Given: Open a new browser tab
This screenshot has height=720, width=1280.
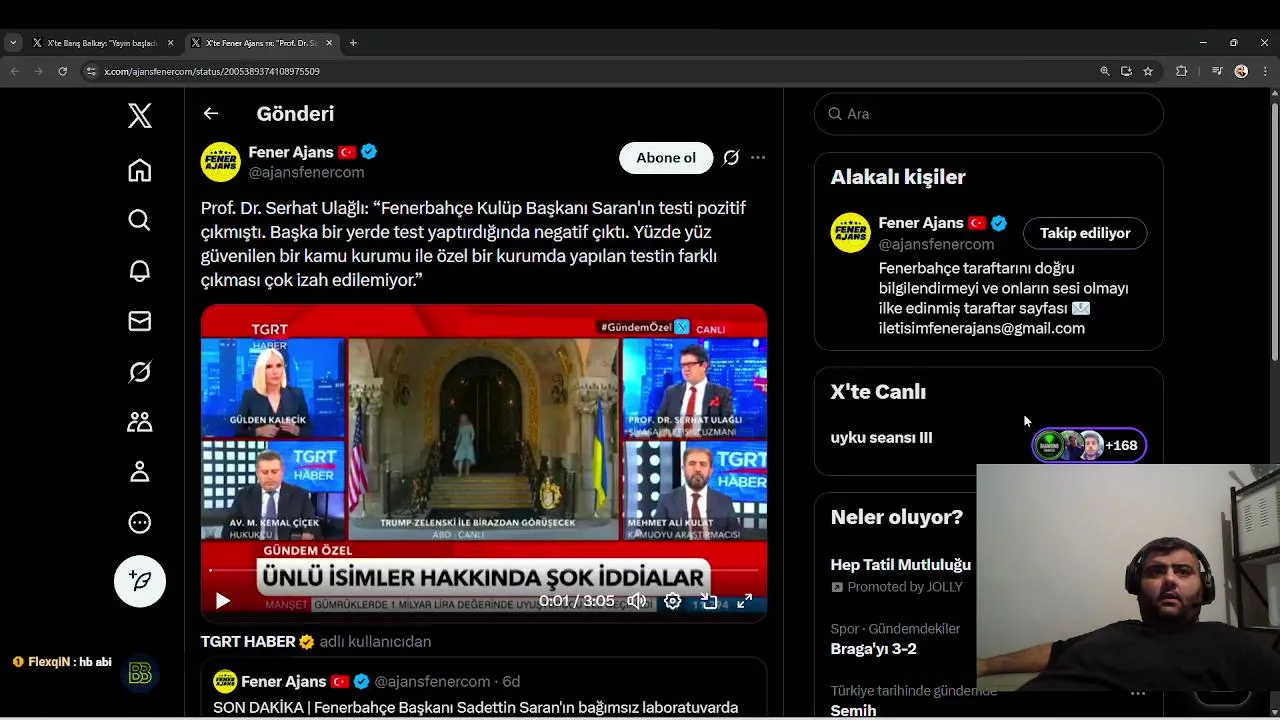Looking at the screenshot, I should coord(353,43).
